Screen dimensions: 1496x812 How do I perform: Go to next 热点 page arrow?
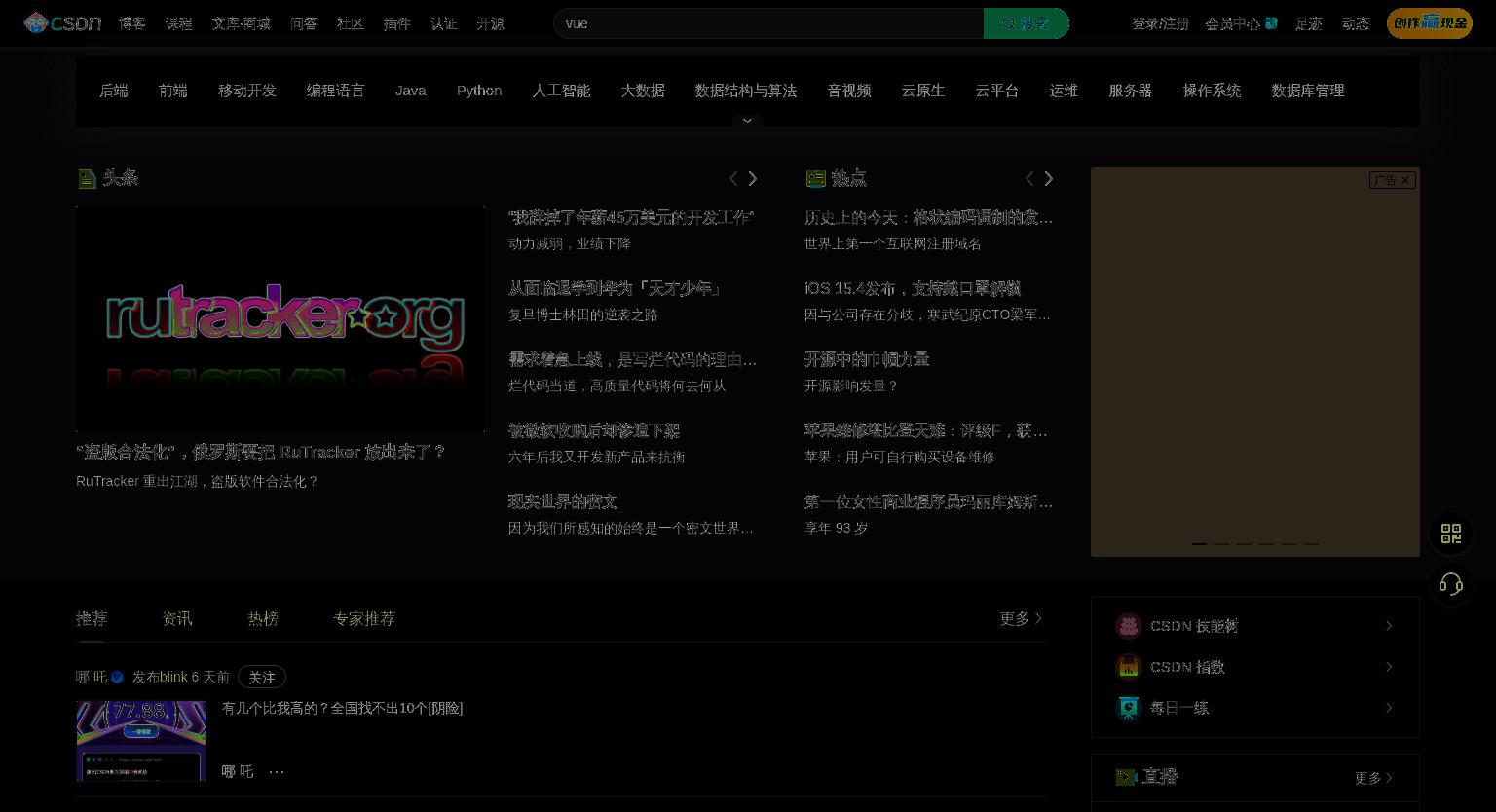[1049, 178]
